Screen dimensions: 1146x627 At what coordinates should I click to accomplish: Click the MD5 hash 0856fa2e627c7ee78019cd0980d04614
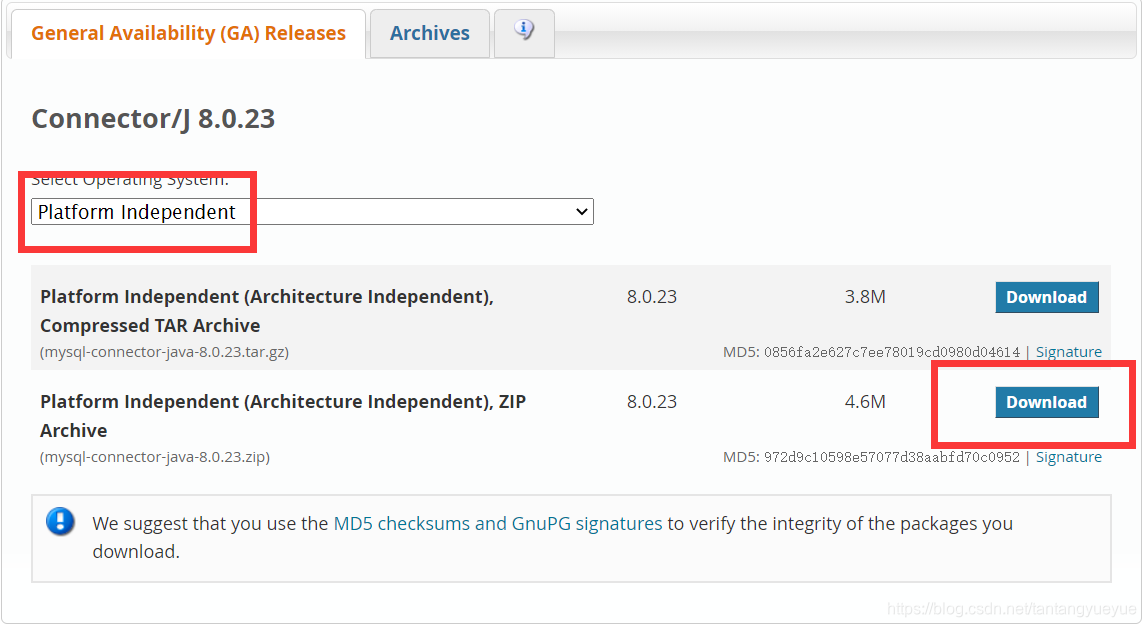(892, 352)
